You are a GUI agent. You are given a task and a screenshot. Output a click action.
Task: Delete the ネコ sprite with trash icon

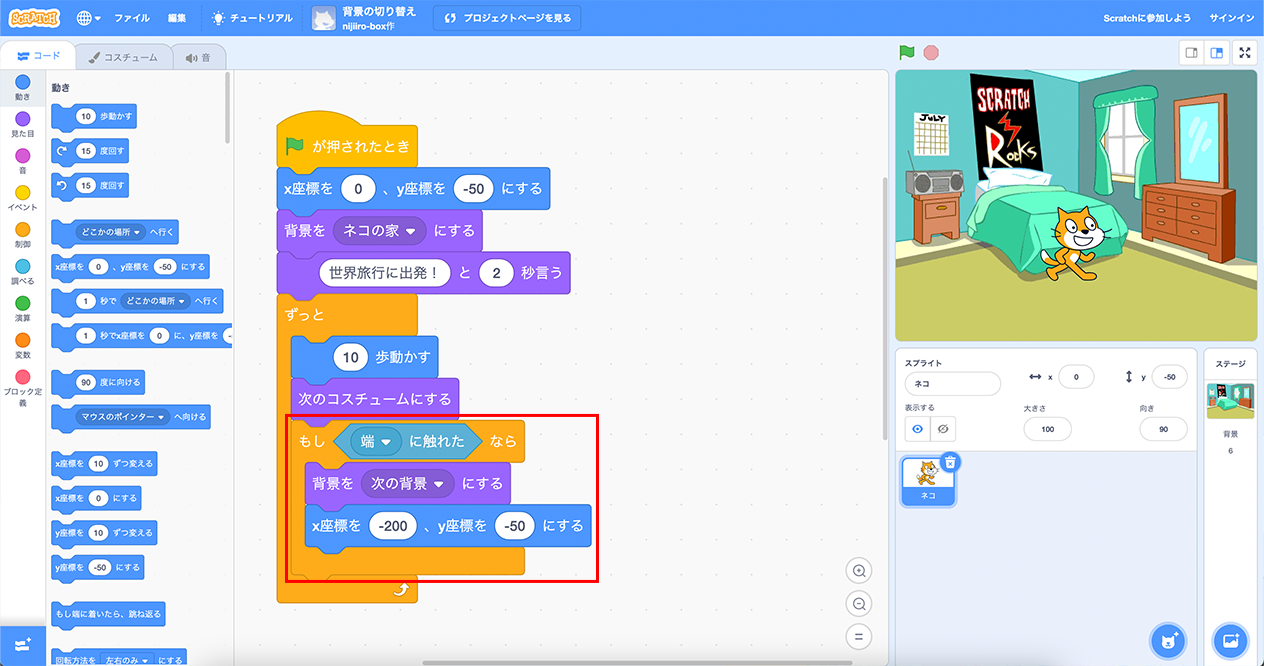coord(950,461)
